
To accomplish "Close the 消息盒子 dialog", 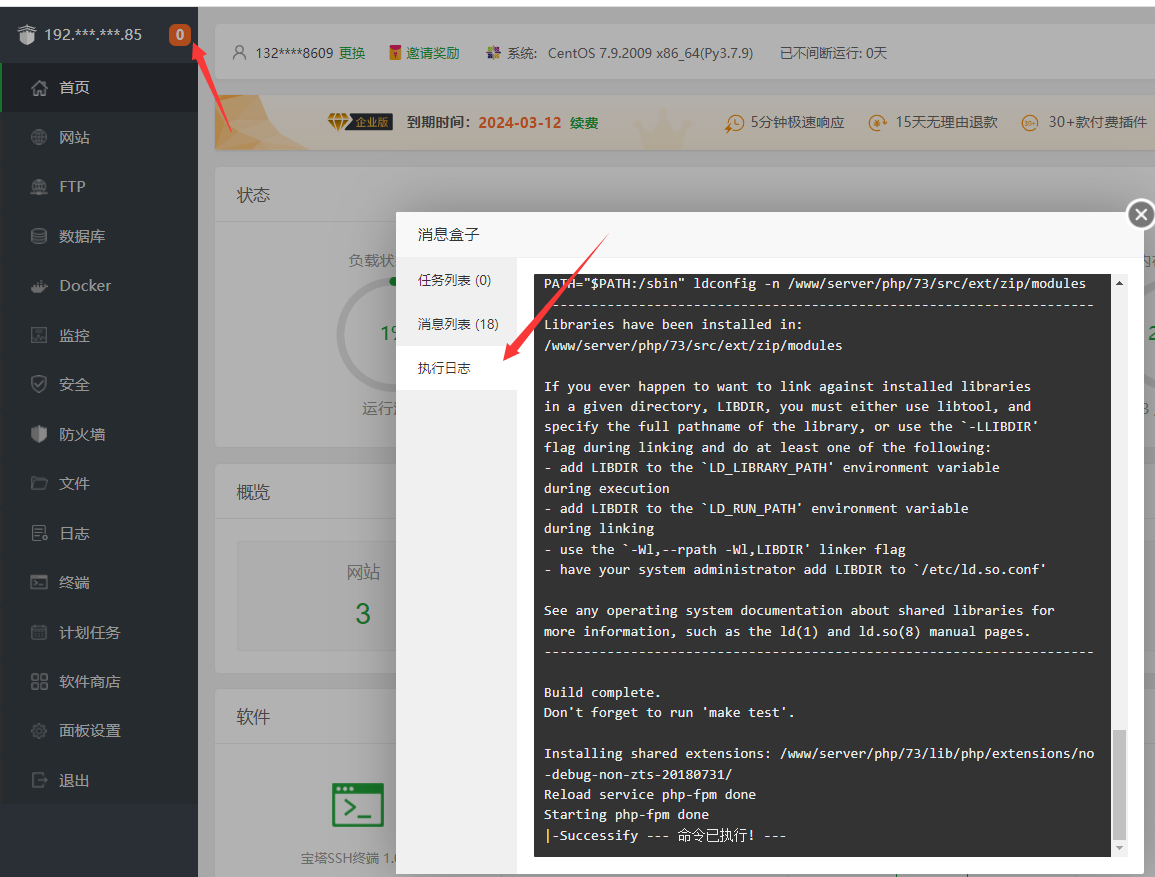I will point(1140,214).
